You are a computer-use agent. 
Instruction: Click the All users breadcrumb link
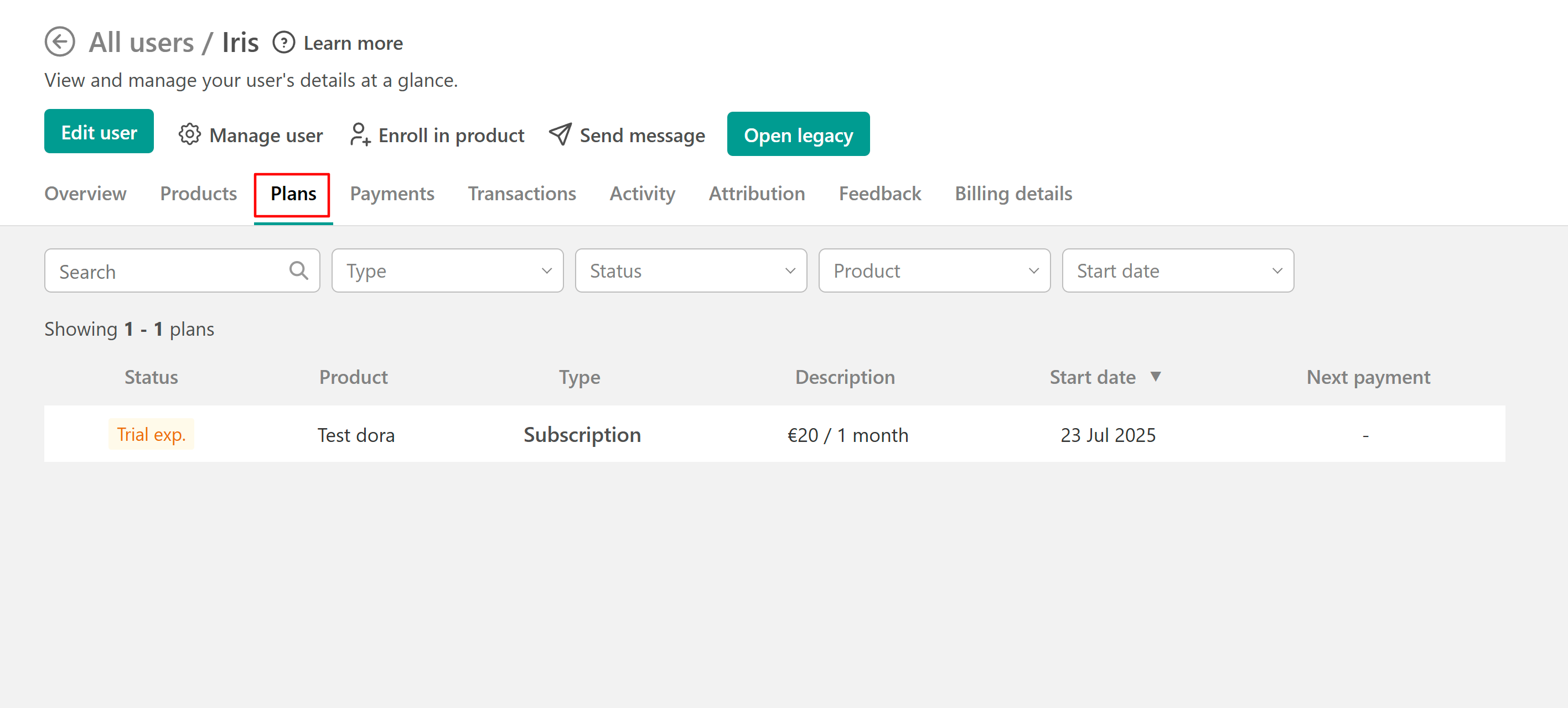click(141, 43)
